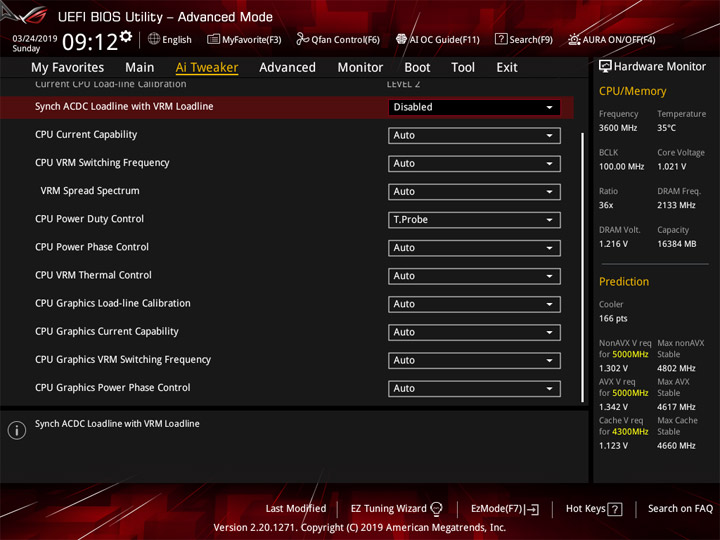Viewport: 720px width, 540px height.
Task: Open CPU Graphics Current Capability dropdown
Action: click(x=474, y=332)
